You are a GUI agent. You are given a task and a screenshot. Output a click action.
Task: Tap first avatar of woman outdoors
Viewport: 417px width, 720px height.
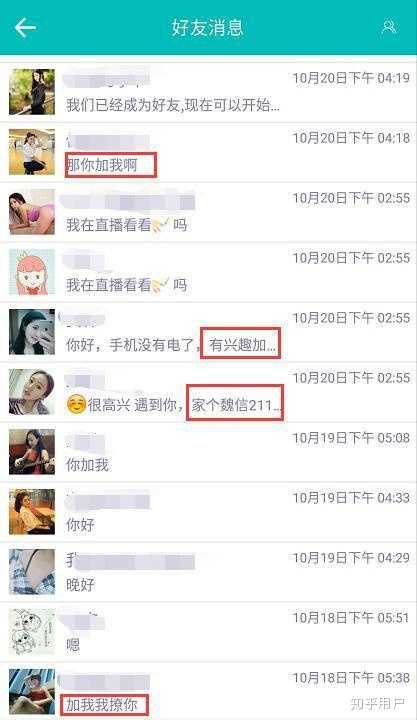(x=32, y=92)
